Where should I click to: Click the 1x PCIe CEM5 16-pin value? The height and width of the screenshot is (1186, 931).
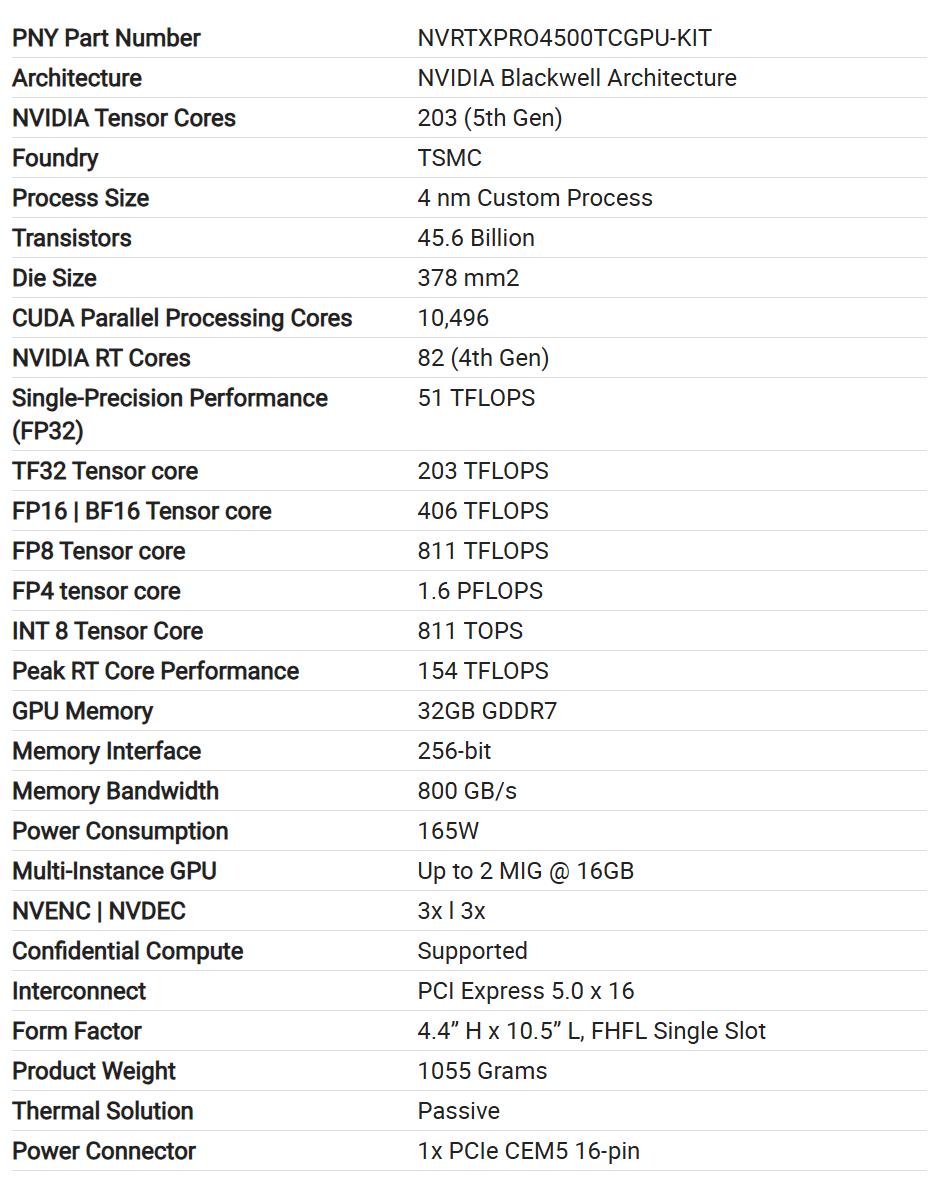click(528, 1151)
